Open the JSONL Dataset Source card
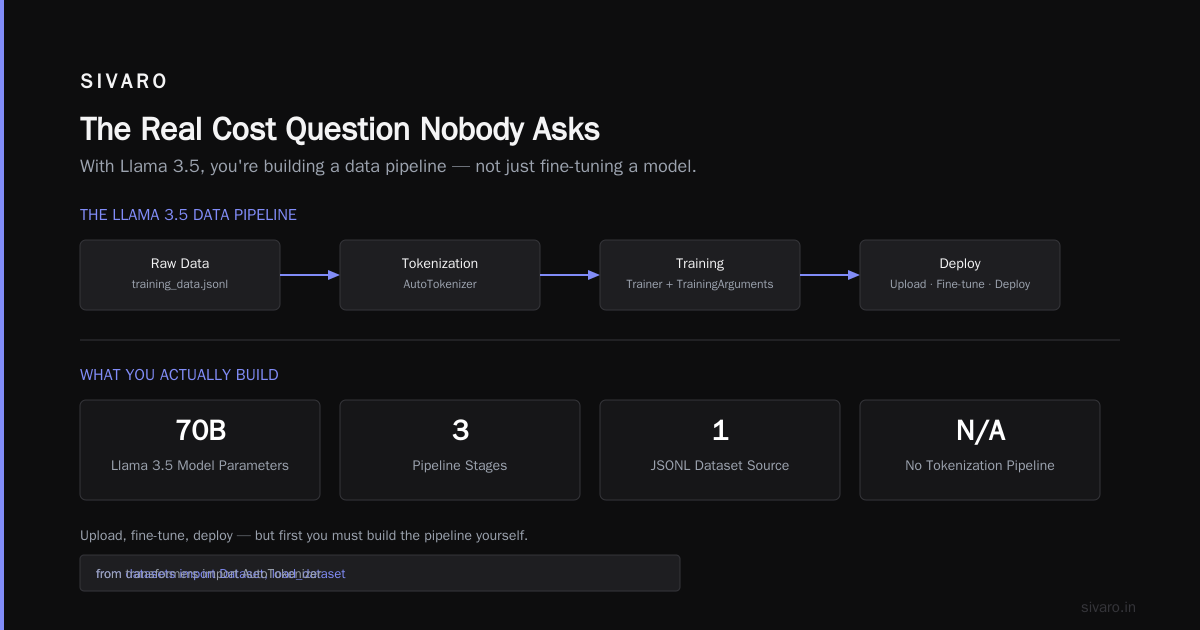The image size is (1200, 630). [720, 450]
